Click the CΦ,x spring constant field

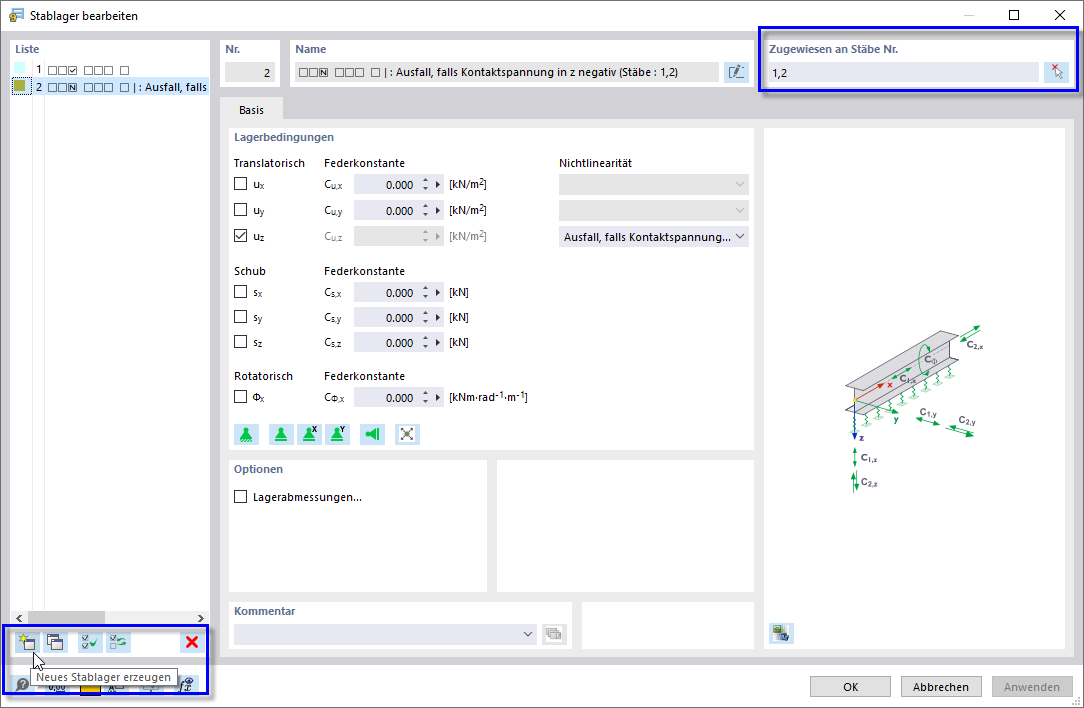coord(385,398)
